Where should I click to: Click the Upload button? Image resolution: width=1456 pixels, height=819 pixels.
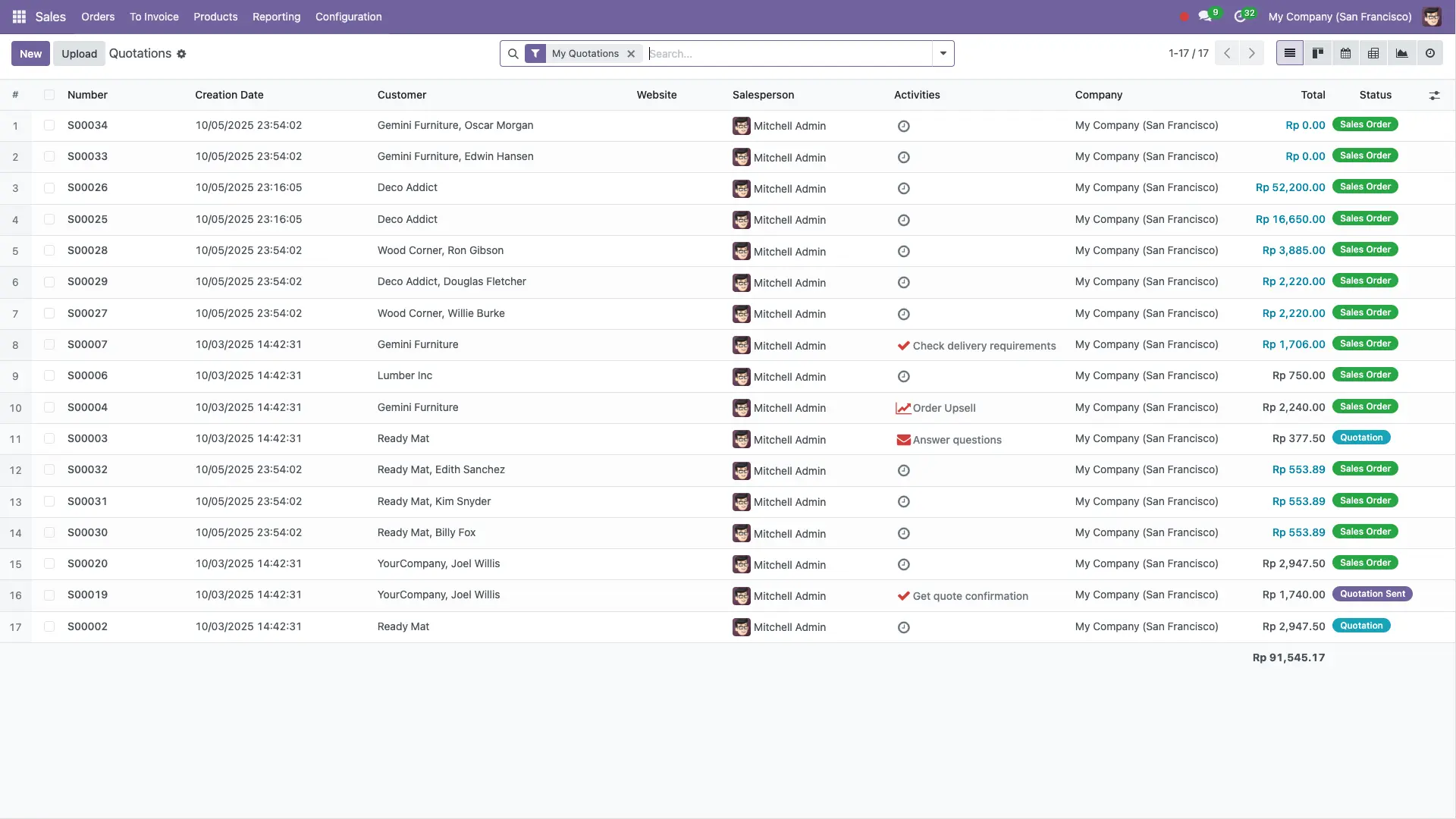79,53
